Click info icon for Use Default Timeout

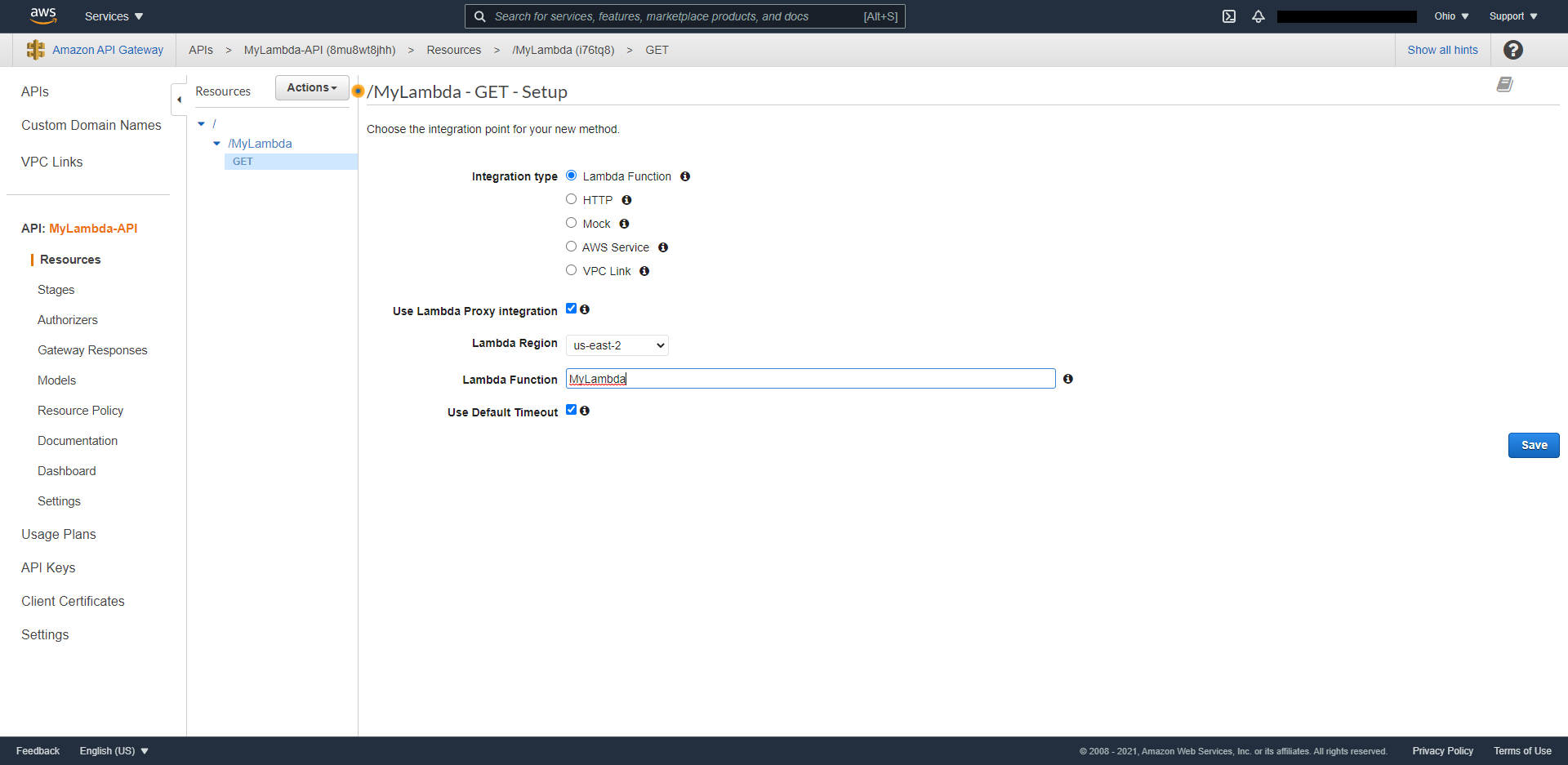click(585, 411)
